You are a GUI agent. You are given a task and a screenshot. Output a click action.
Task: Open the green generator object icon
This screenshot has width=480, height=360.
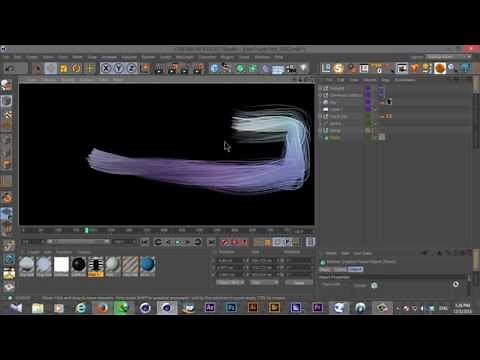[x=240, y=69]
